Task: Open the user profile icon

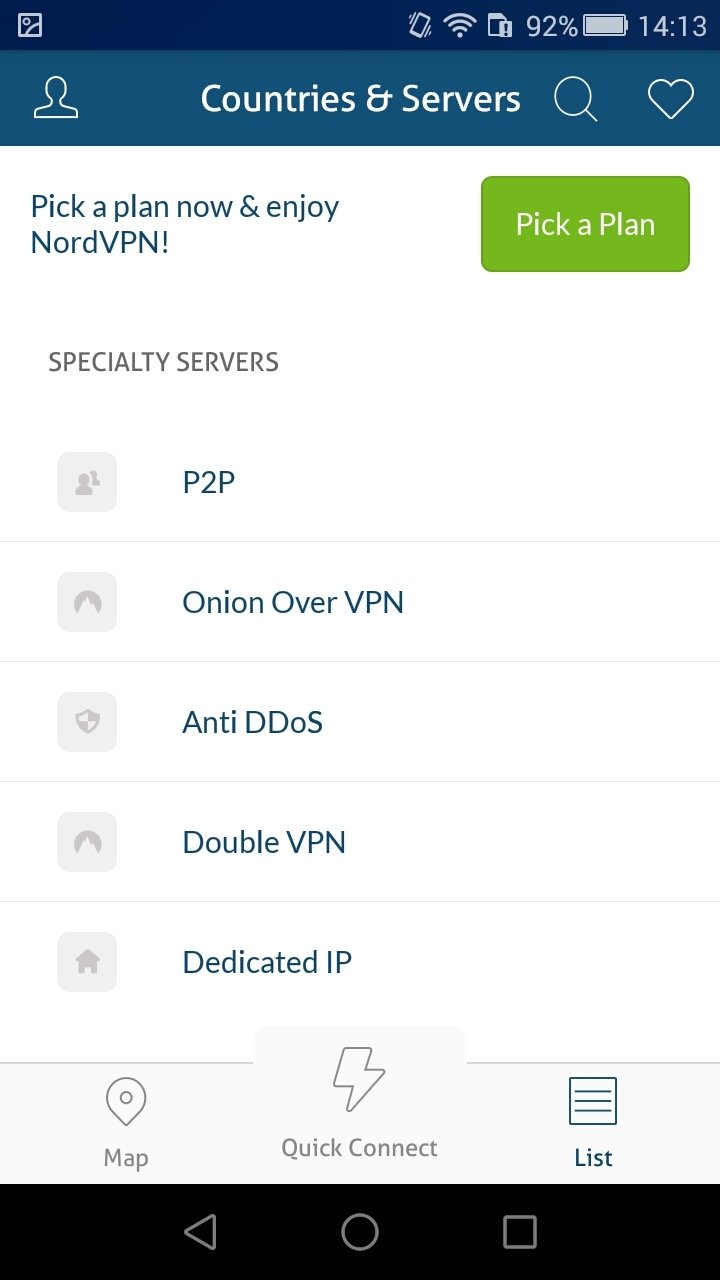Action: tap(56, 98)
